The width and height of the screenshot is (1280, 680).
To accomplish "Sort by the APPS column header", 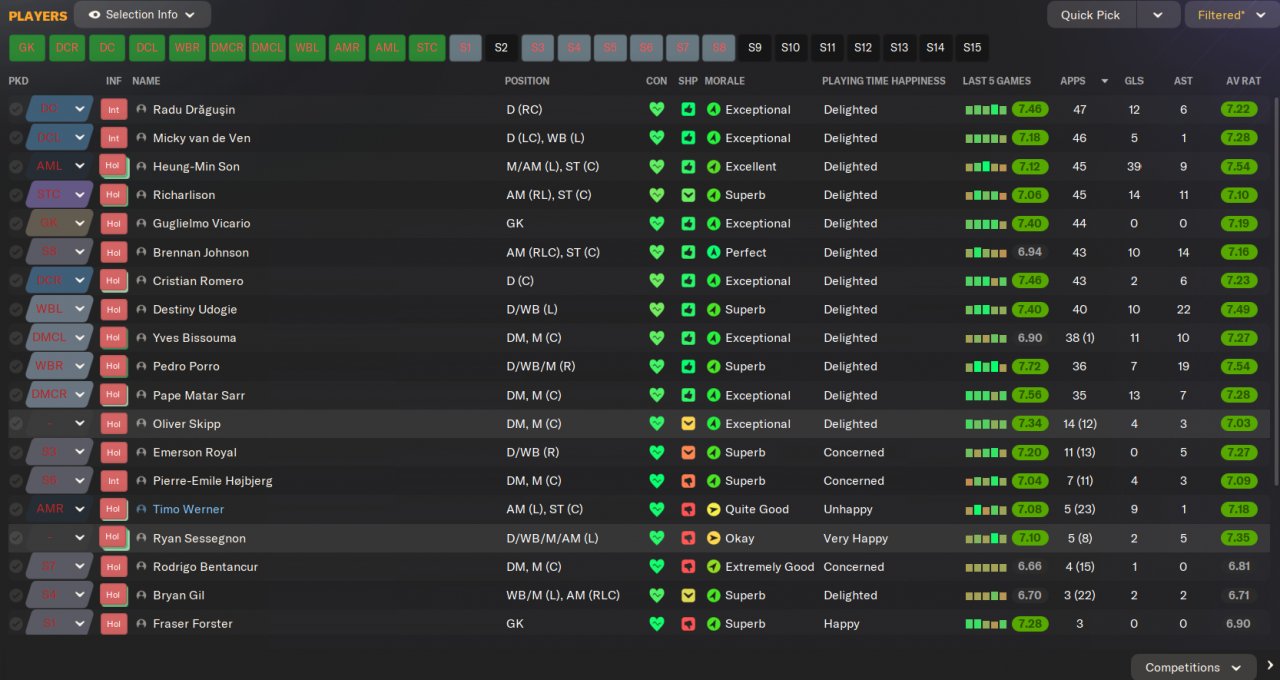I will (x=1073, y=81).
